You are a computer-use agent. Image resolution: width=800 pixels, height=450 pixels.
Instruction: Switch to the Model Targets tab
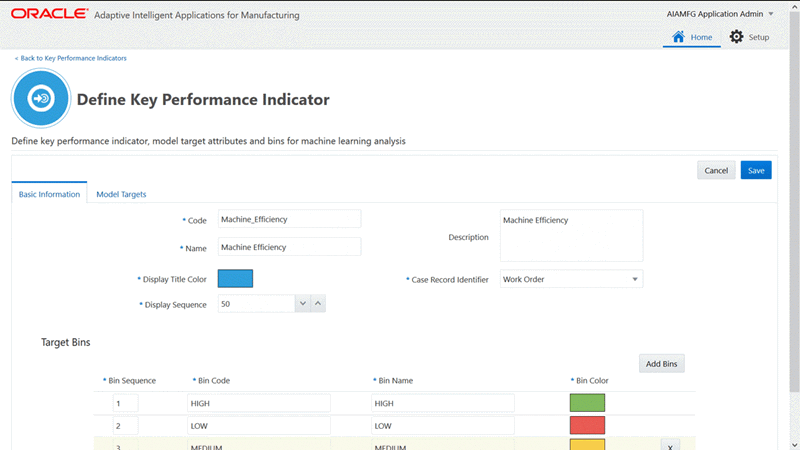pyautogui.click(x=121, y=194)
